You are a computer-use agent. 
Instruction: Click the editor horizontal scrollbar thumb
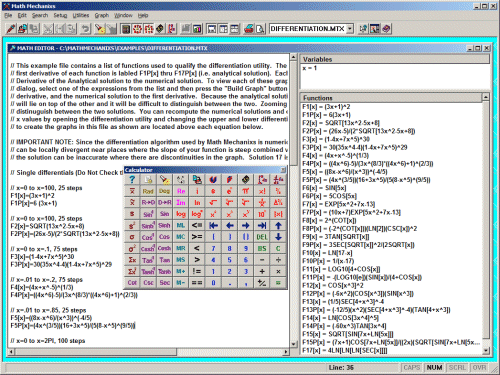(96, 352)
